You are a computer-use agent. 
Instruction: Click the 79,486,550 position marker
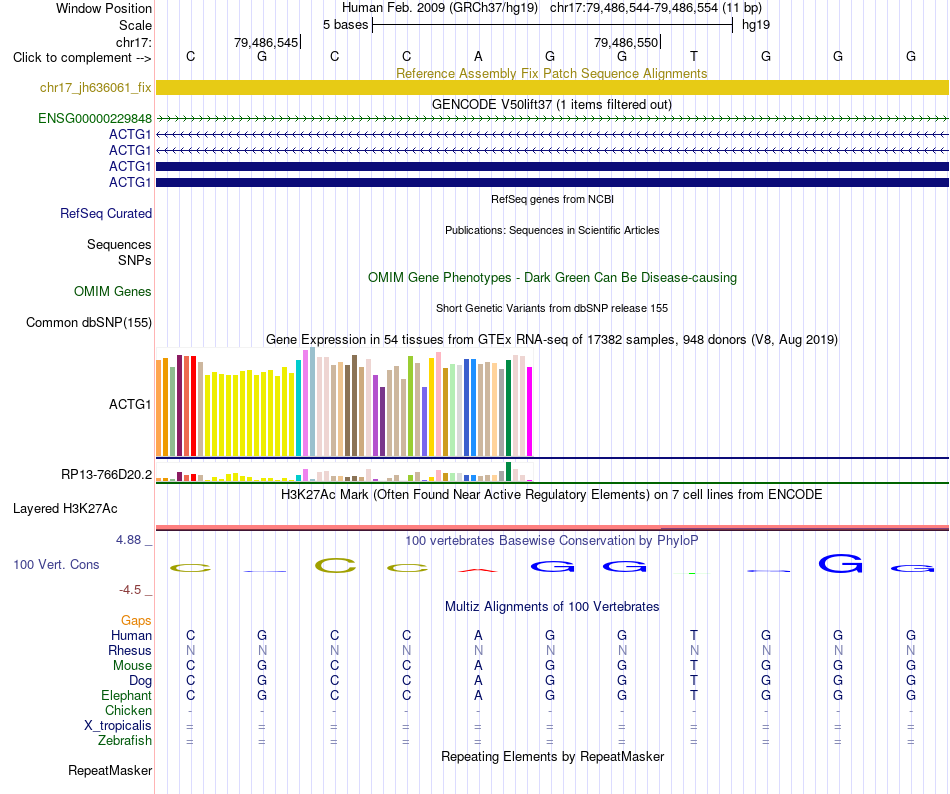(x=627, y=42)
